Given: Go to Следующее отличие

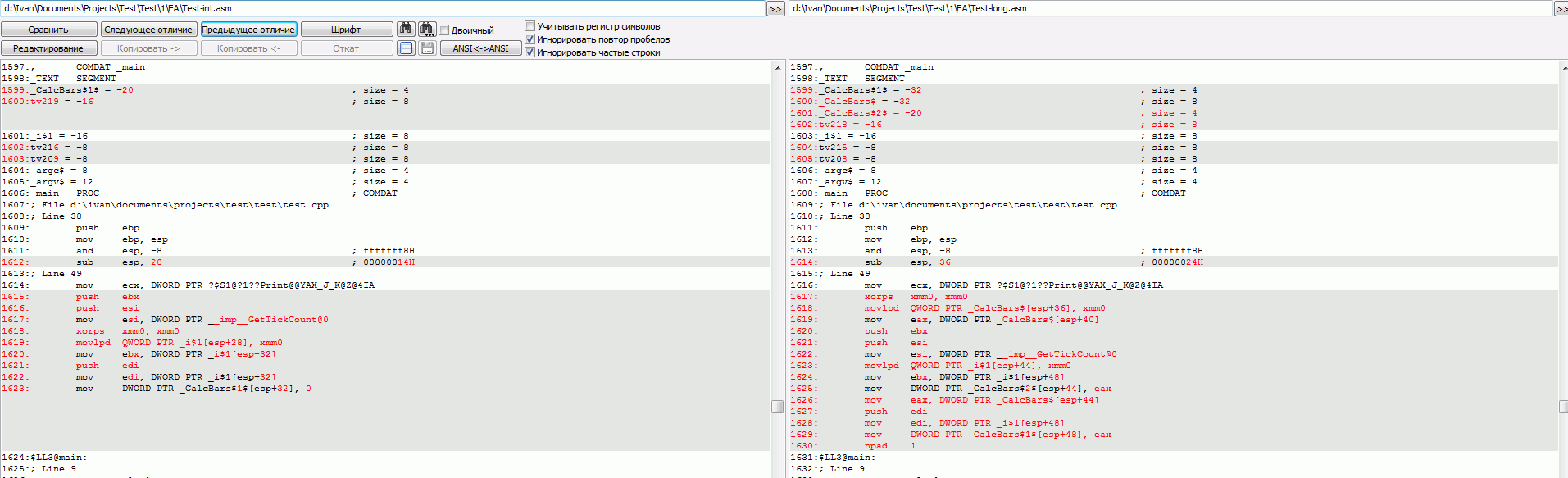Looking at the screenshot, I should coord(148,30).
